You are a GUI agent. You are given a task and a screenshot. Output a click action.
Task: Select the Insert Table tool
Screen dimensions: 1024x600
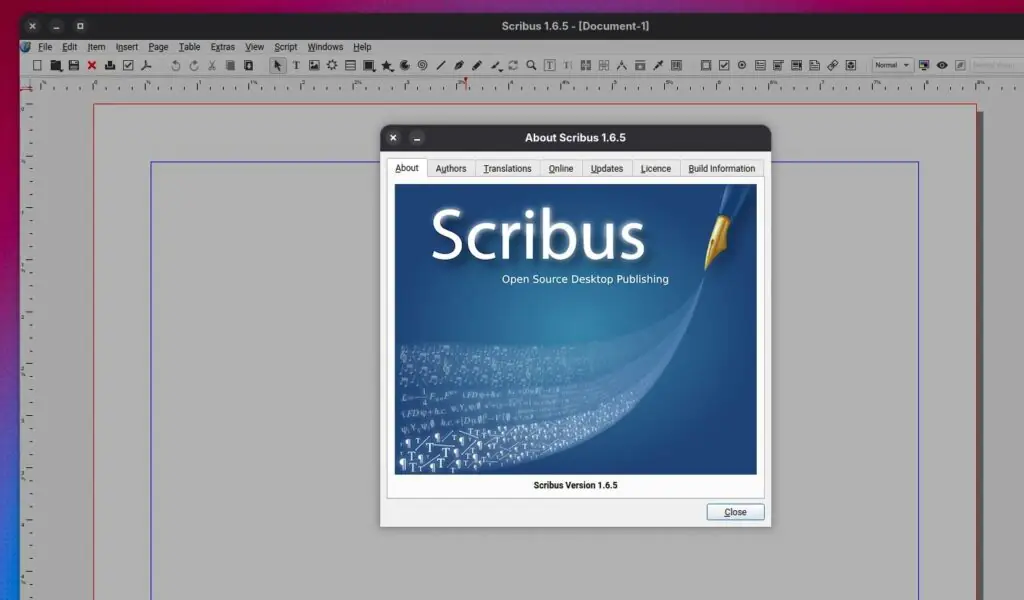(x=349, y=64)
